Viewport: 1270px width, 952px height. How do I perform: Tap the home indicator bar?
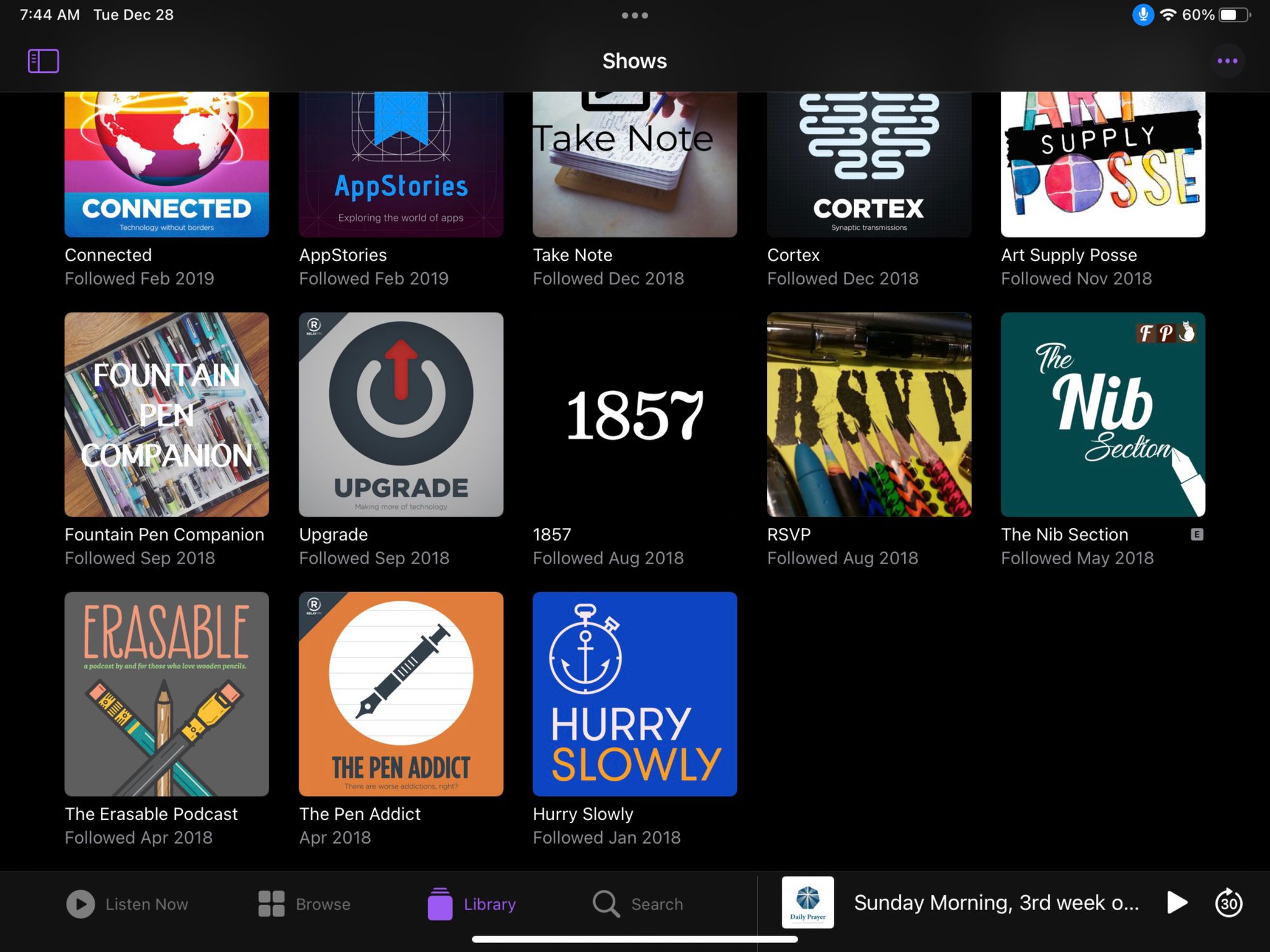click(634, 939)
